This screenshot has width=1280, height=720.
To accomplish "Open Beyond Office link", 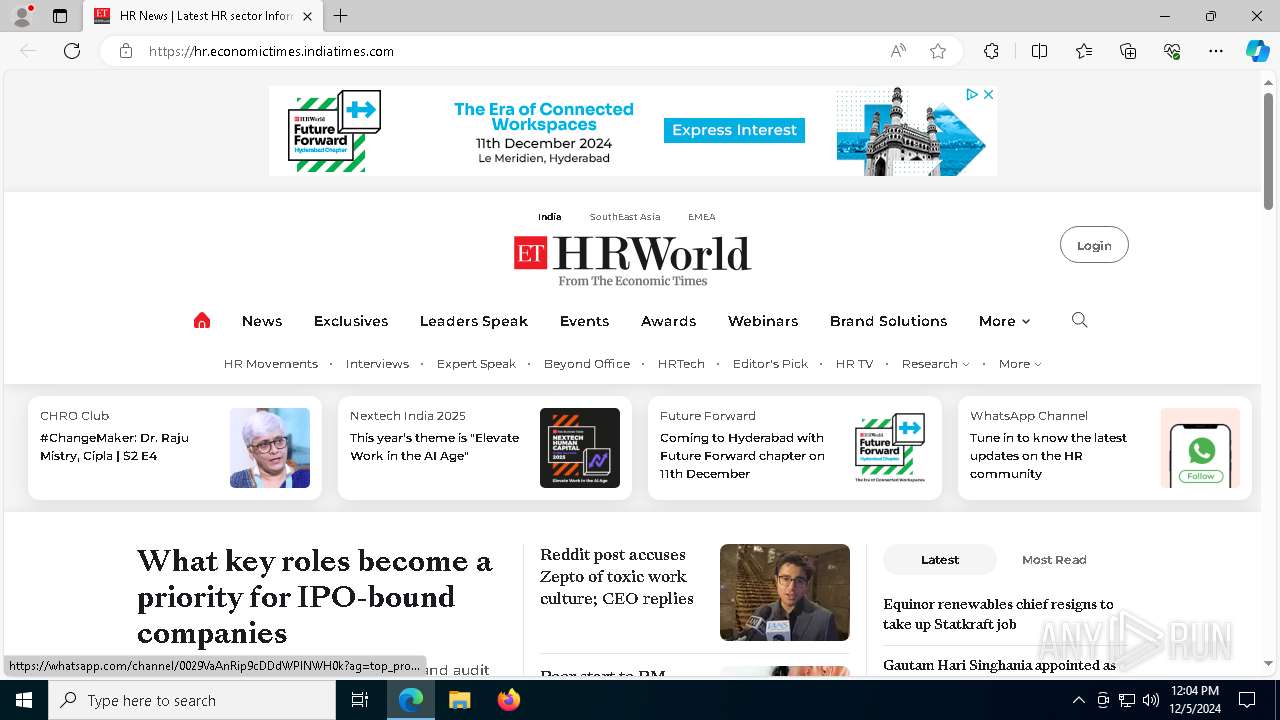I will (x=587, y=364).
